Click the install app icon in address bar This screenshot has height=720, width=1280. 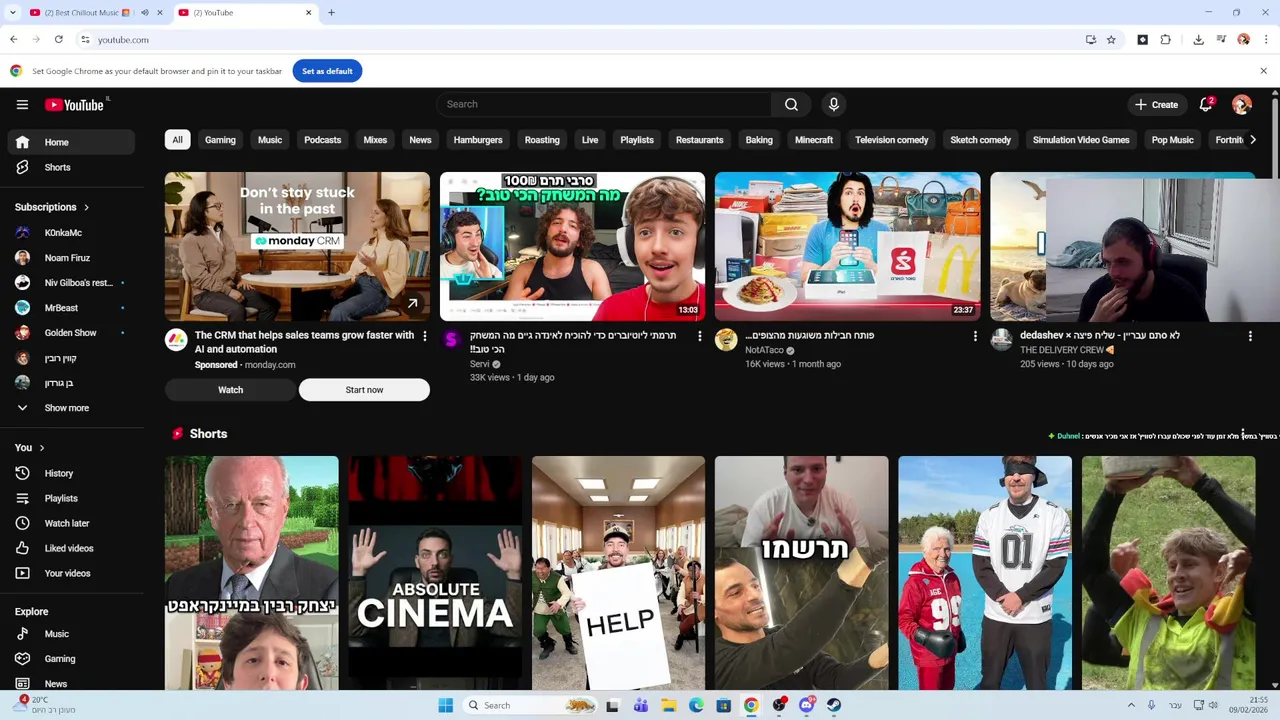tap(1091, 40)
